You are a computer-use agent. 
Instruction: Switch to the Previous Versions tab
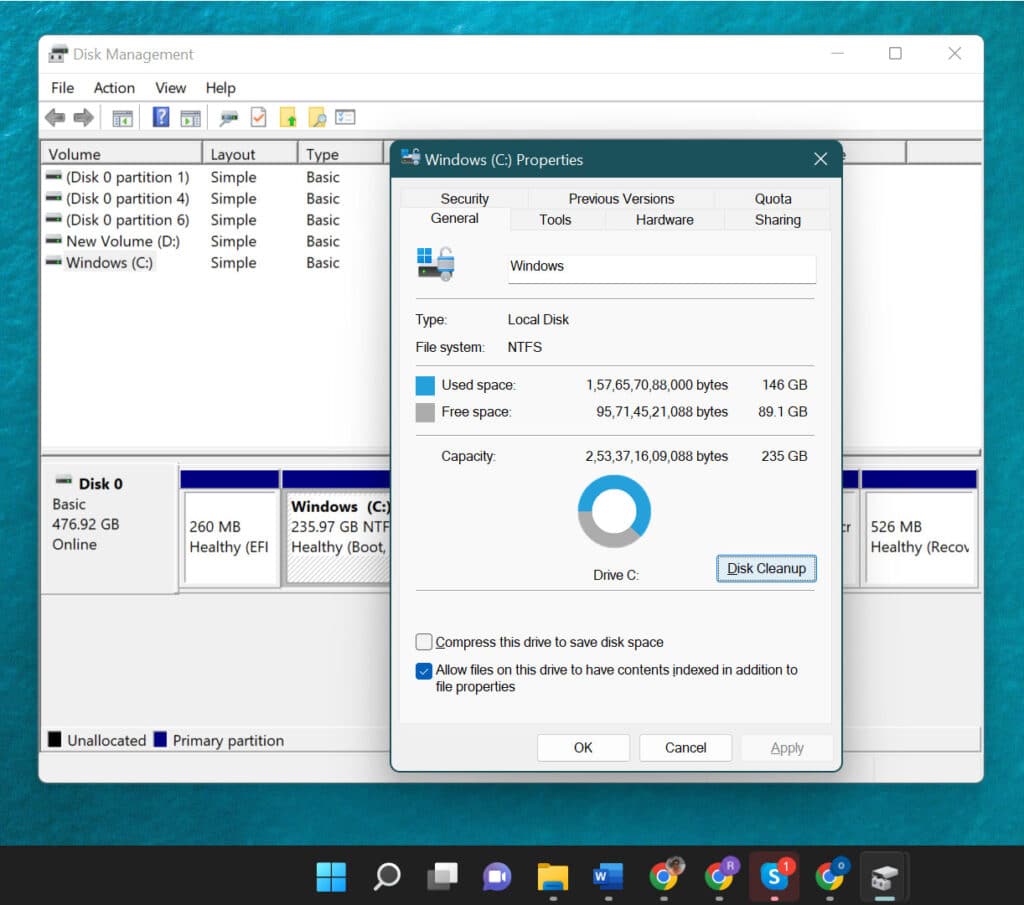point(621,198)
